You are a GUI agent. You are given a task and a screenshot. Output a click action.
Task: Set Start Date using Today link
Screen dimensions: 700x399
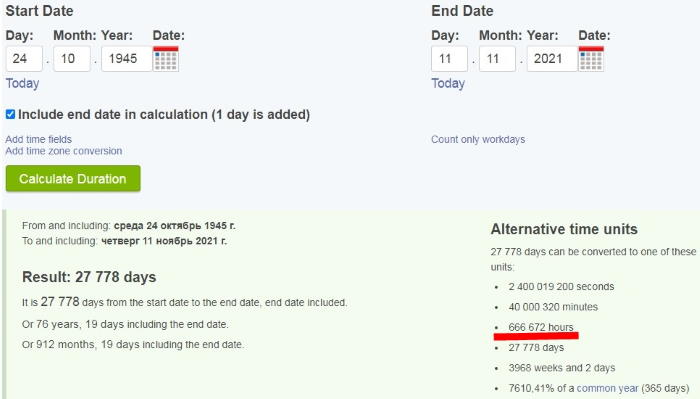(22, 83)
